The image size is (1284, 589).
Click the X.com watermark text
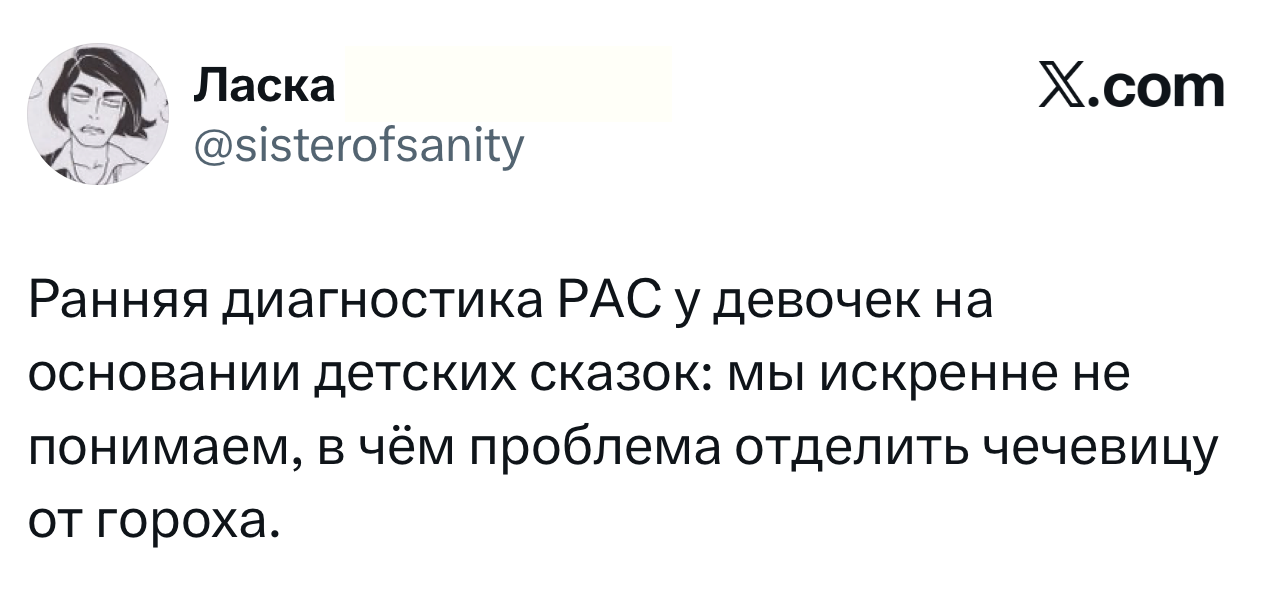coord(1132,87)
